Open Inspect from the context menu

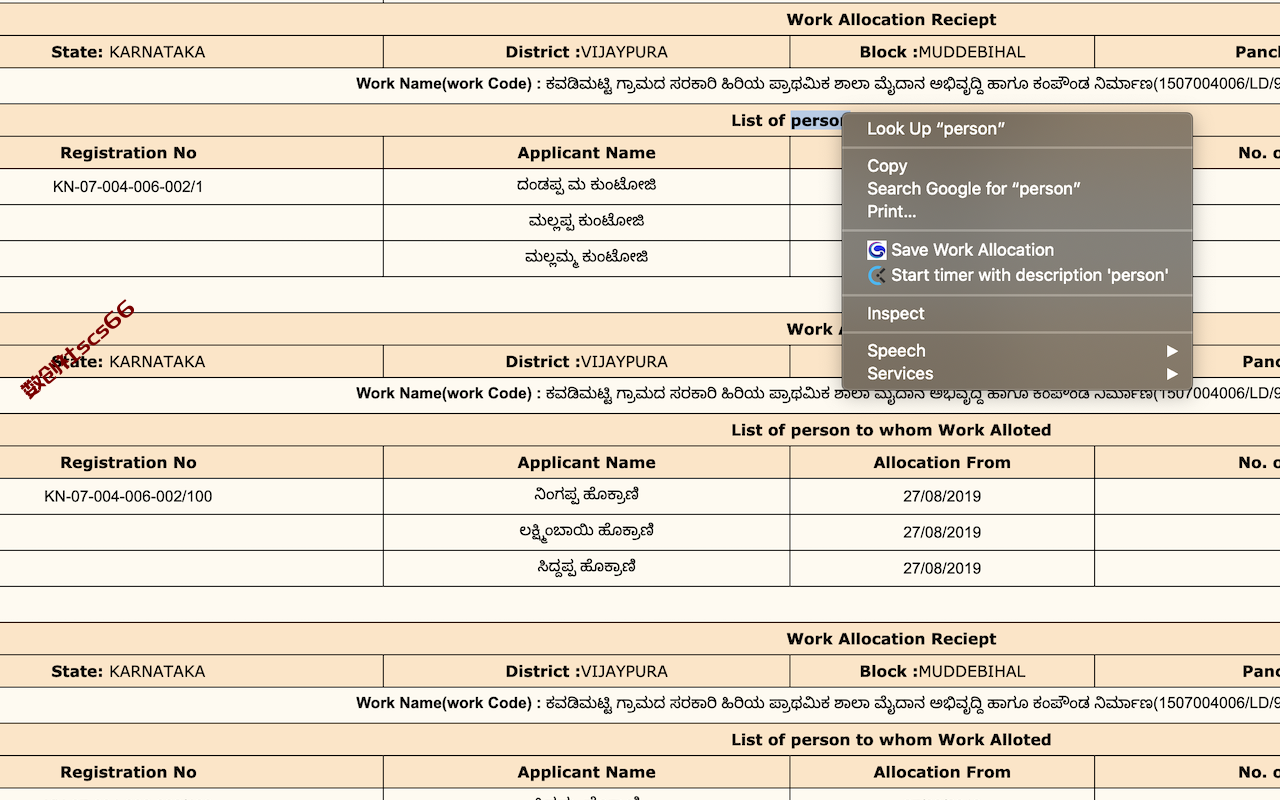coord(1017,314)
